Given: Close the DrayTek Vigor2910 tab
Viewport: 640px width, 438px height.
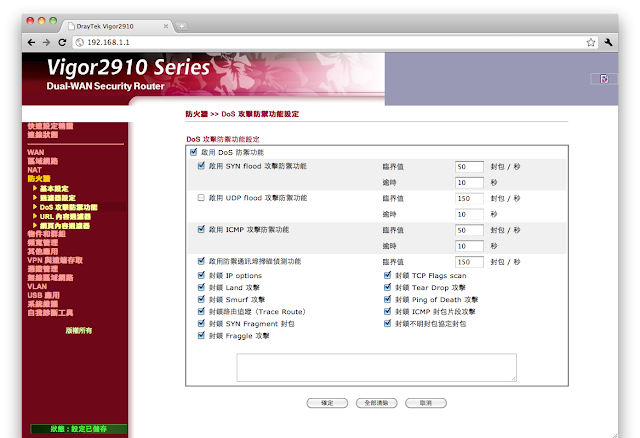Looking at the screenshot, I should click(166, 26).
